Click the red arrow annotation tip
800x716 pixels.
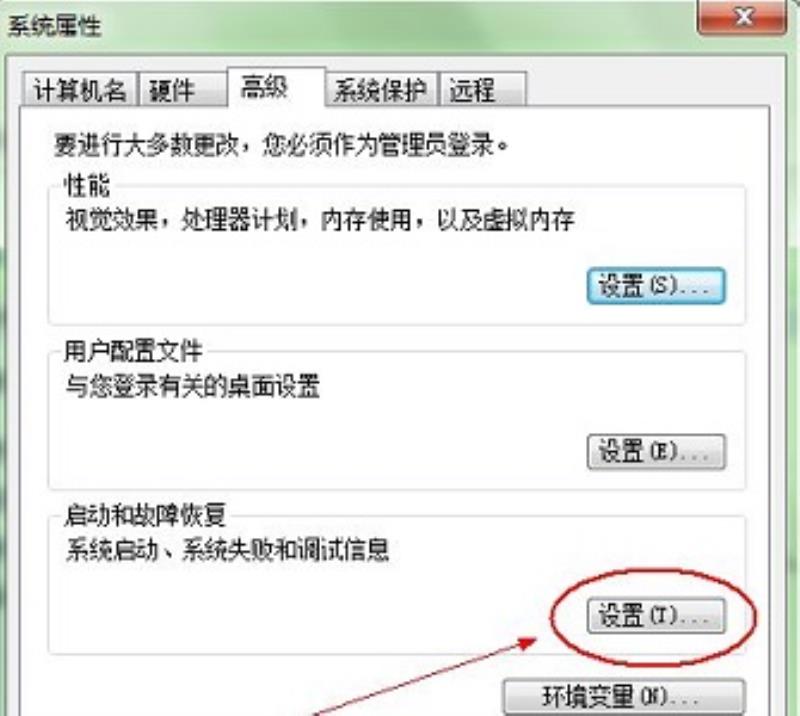pyautogui.click(x=530, y=641)
